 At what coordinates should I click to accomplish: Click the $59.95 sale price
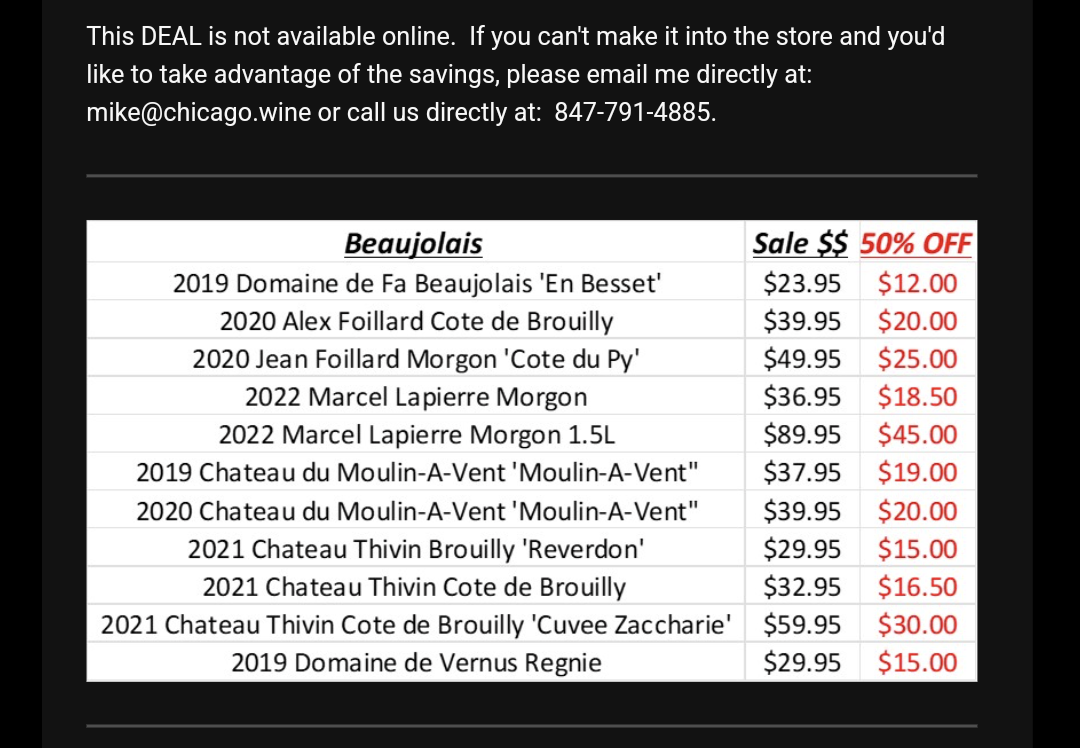point(802,625)
